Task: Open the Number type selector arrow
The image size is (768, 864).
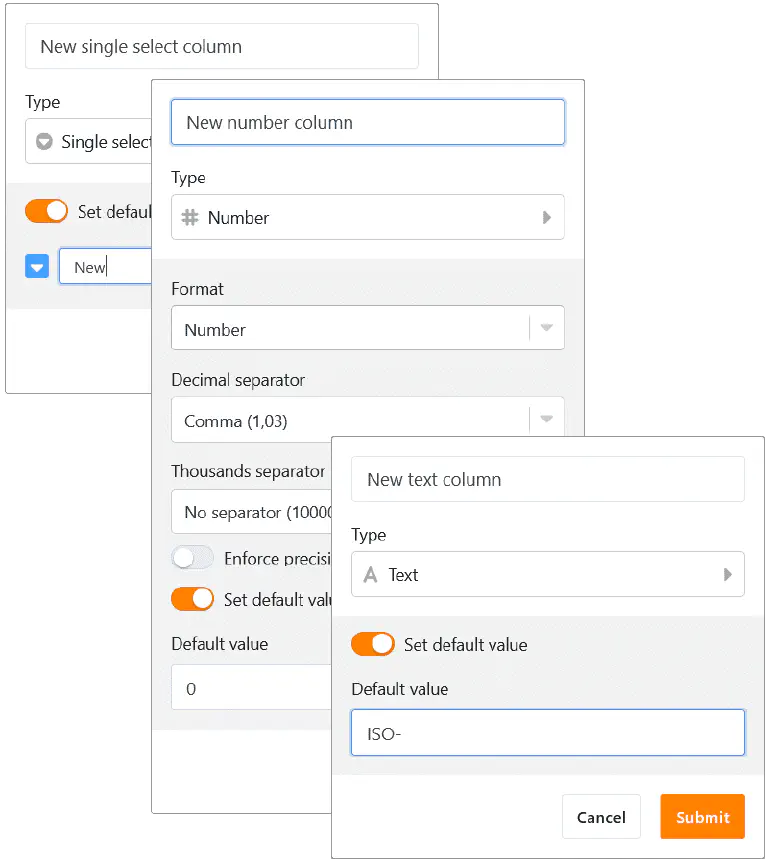Action: 547,218
